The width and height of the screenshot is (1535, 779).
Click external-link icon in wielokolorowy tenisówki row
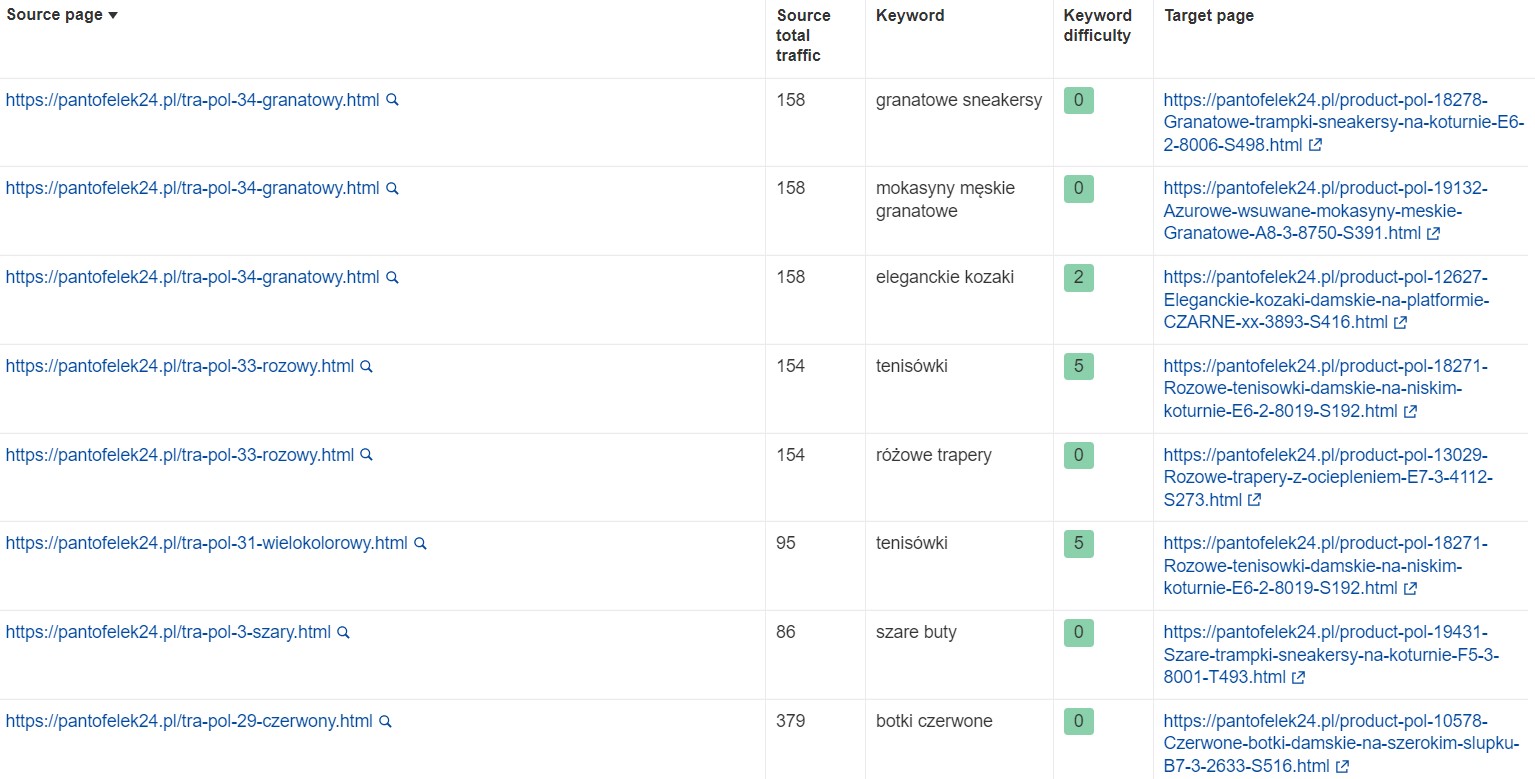pos(1411,588)
